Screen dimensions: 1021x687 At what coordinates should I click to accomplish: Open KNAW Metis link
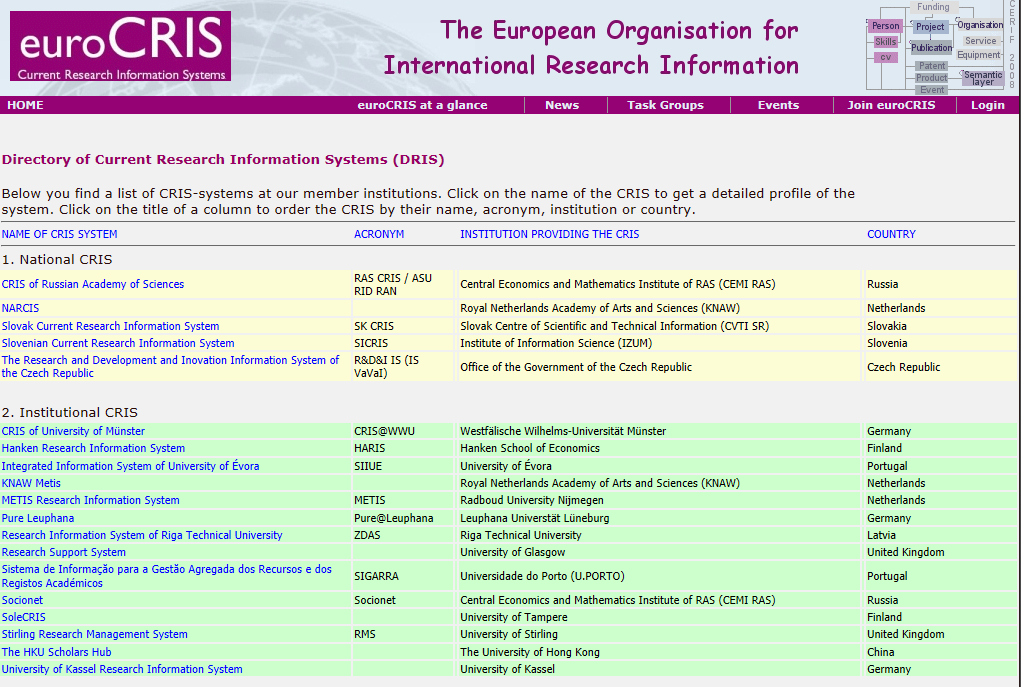coord(31,483)
